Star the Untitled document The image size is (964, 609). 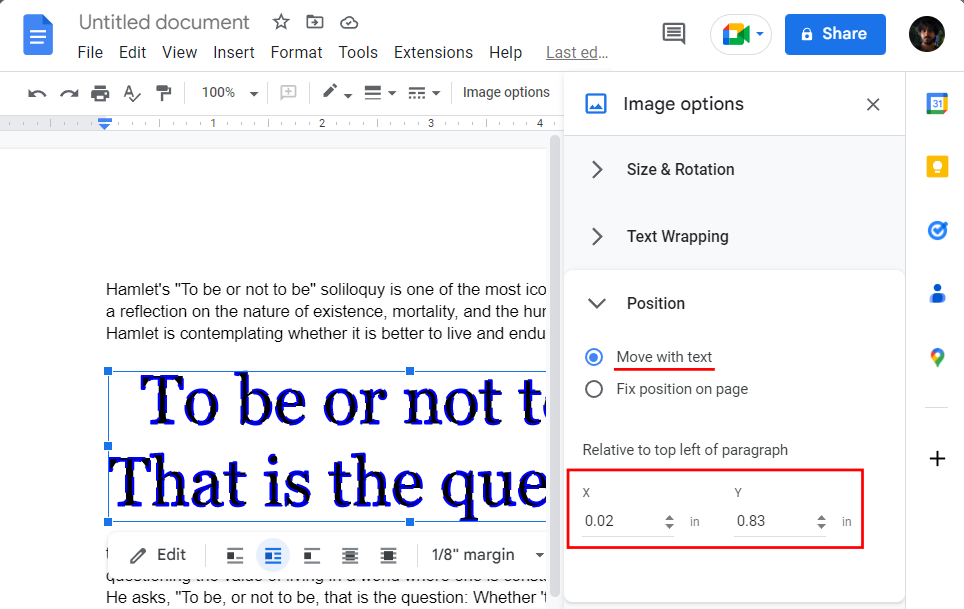(x=281, y=22)
